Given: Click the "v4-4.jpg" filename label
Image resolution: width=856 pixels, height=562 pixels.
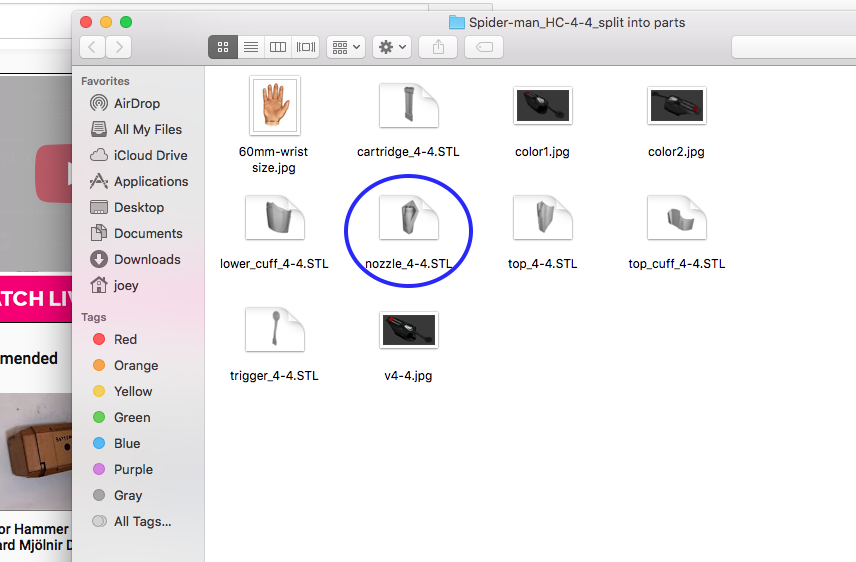Looking at the screenshot, I should [408, 376].
